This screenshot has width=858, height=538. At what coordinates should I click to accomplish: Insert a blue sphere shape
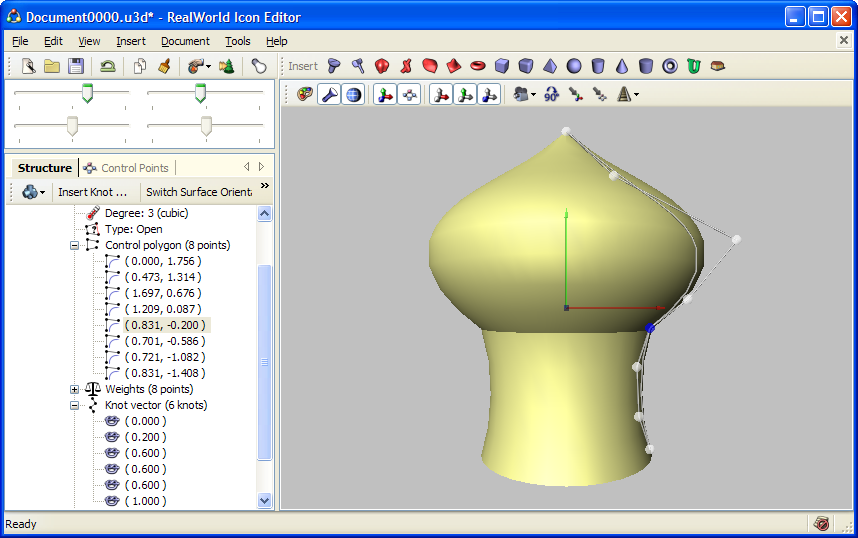574,66
